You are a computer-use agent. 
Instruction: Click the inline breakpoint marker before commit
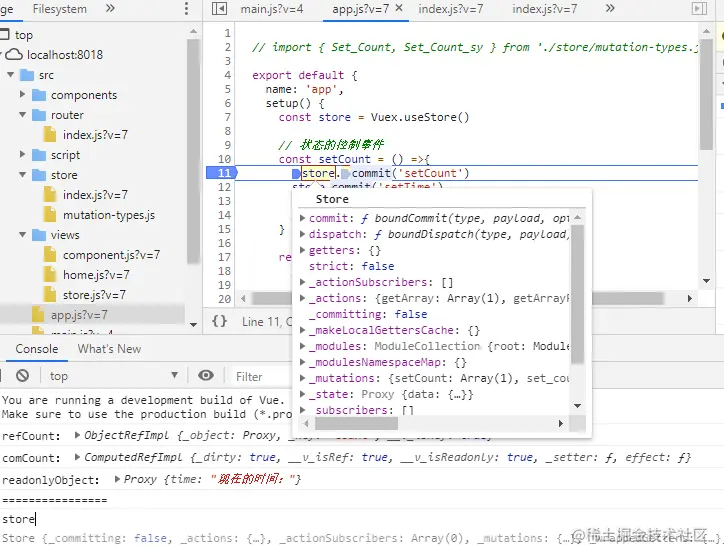pyautogui.click(x=345, y=174)
